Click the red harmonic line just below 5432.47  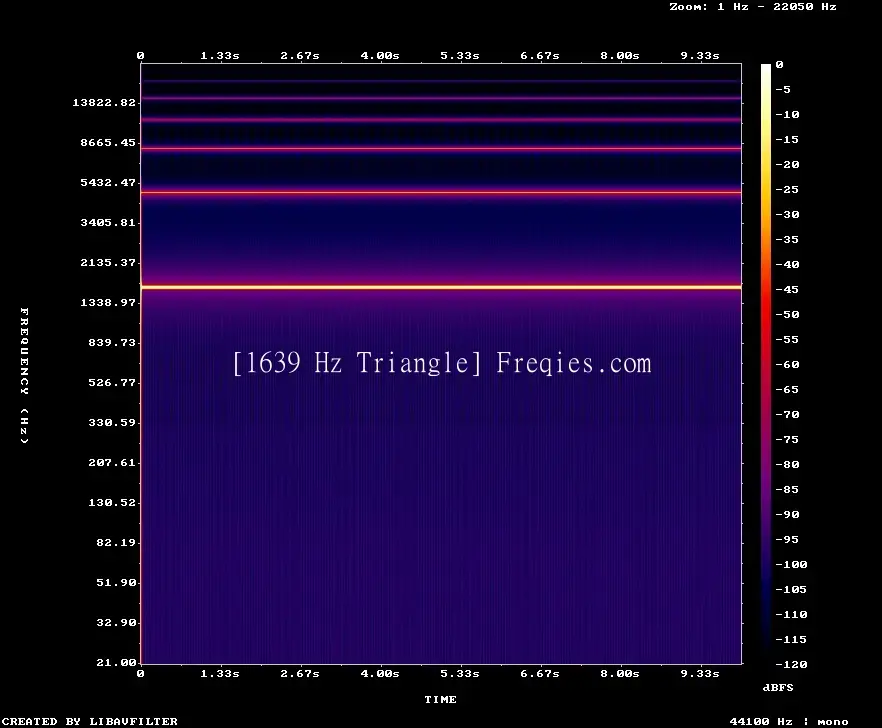[441, 192]
